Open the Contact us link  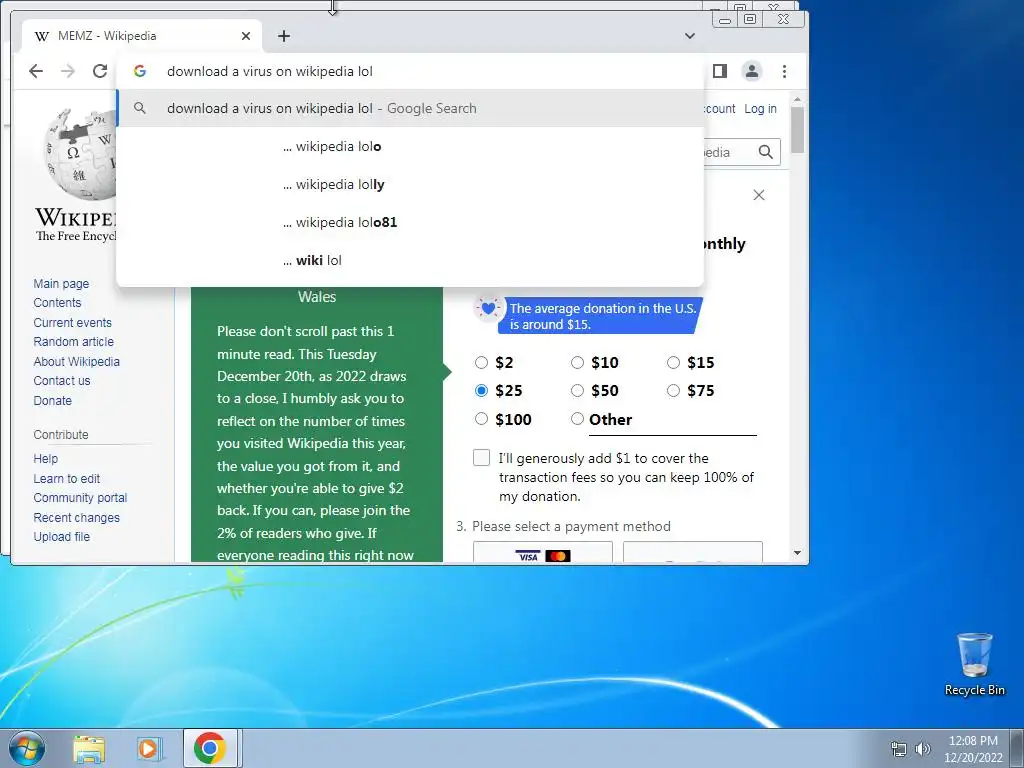pyautogui.click(x=62, y=381)
